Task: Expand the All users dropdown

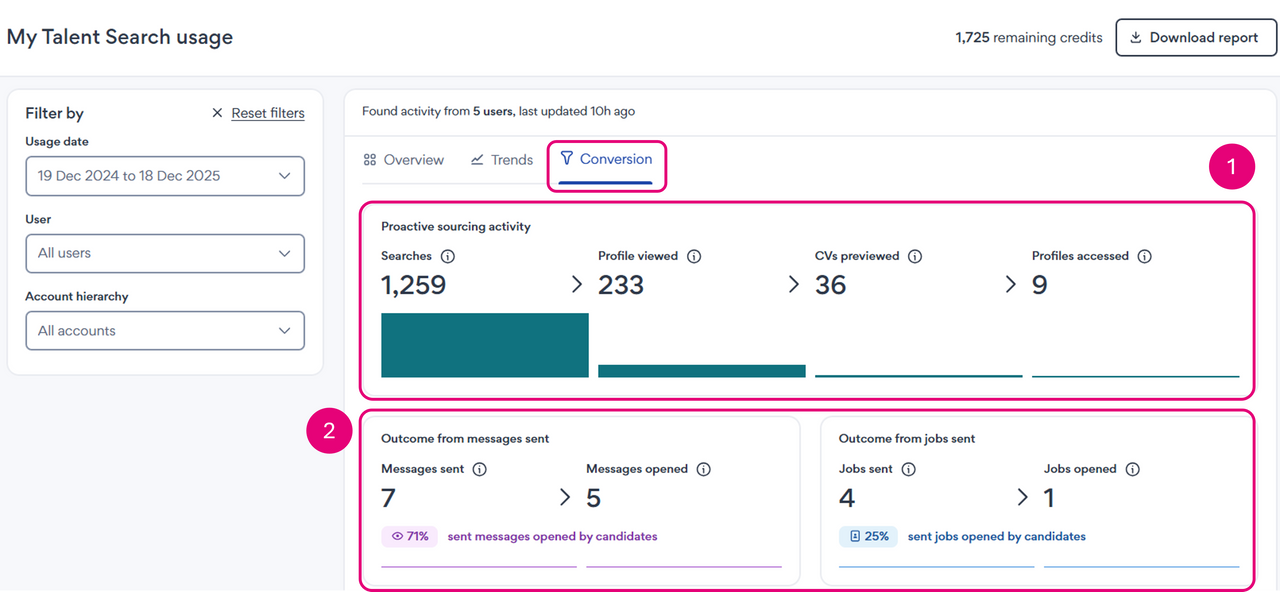Action: coord(165,254)
